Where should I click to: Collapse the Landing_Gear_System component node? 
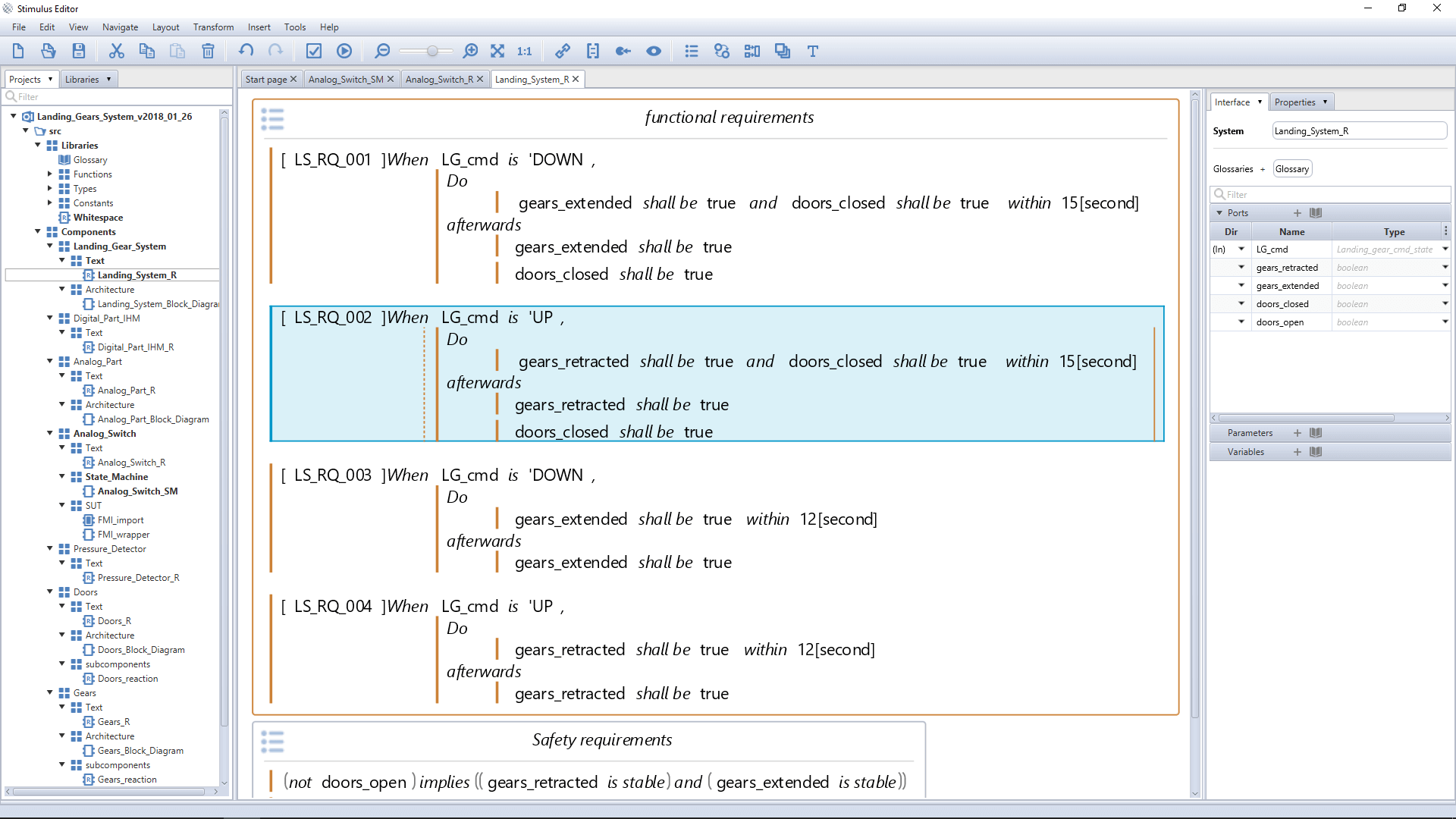coord(50,246)
